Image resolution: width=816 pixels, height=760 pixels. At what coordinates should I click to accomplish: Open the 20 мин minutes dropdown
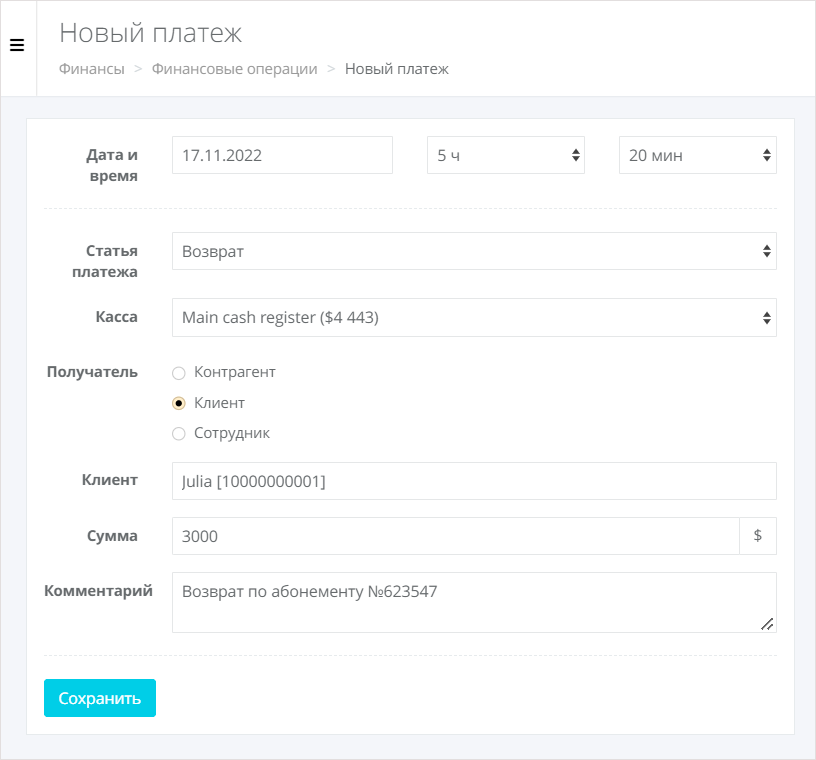point(698,155)
